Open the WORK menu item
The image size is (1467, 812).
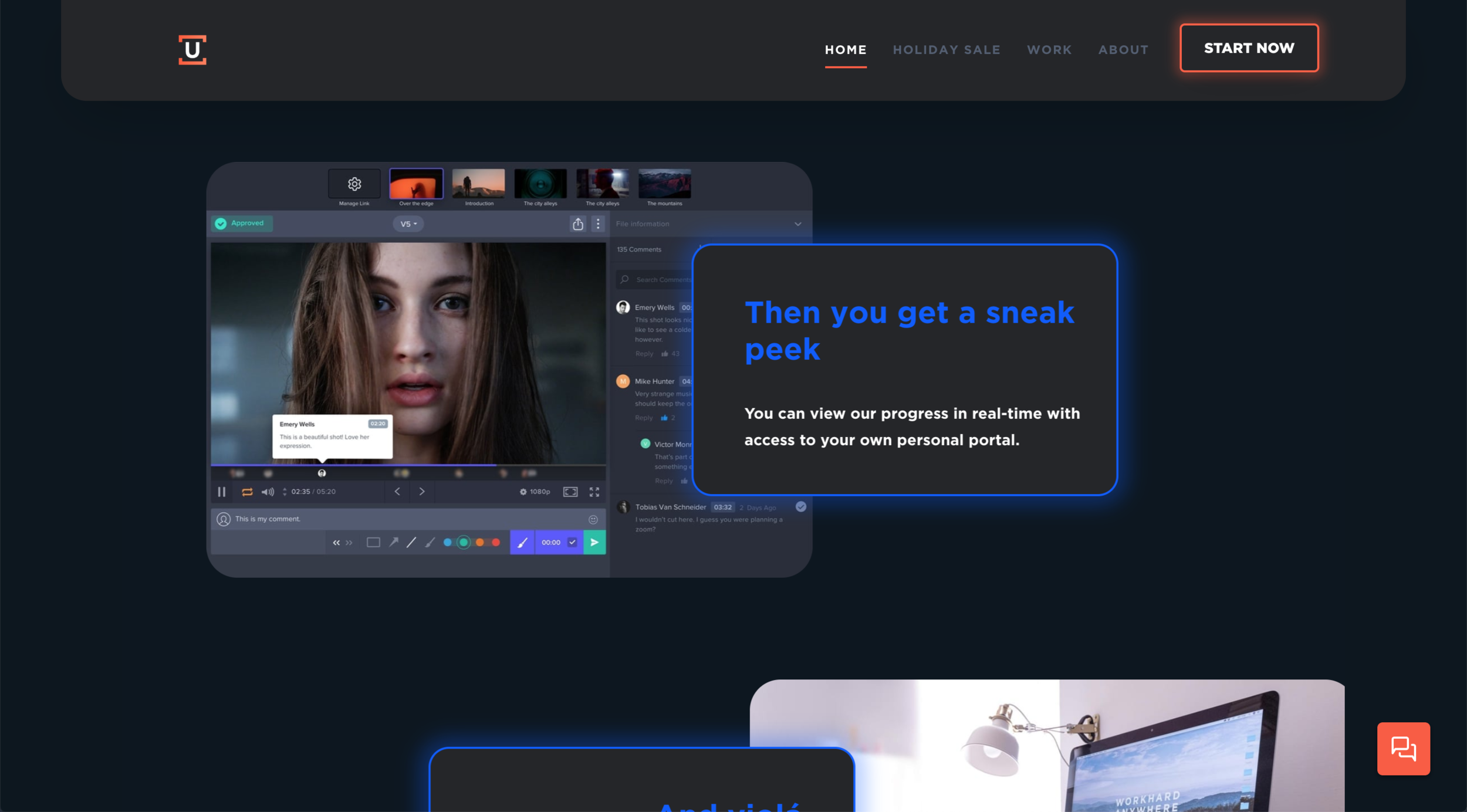point(1049,50)
